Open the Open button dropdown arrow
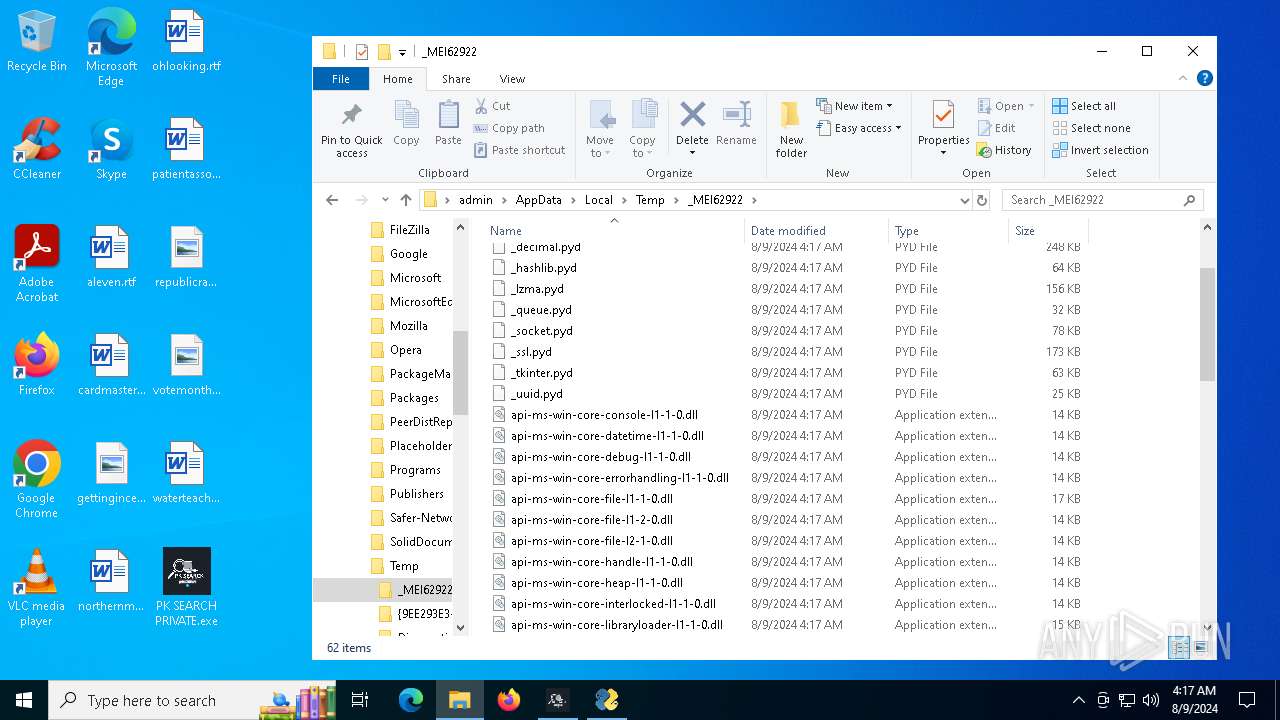The image size is (1280, 720). [x=1031, y=106]
